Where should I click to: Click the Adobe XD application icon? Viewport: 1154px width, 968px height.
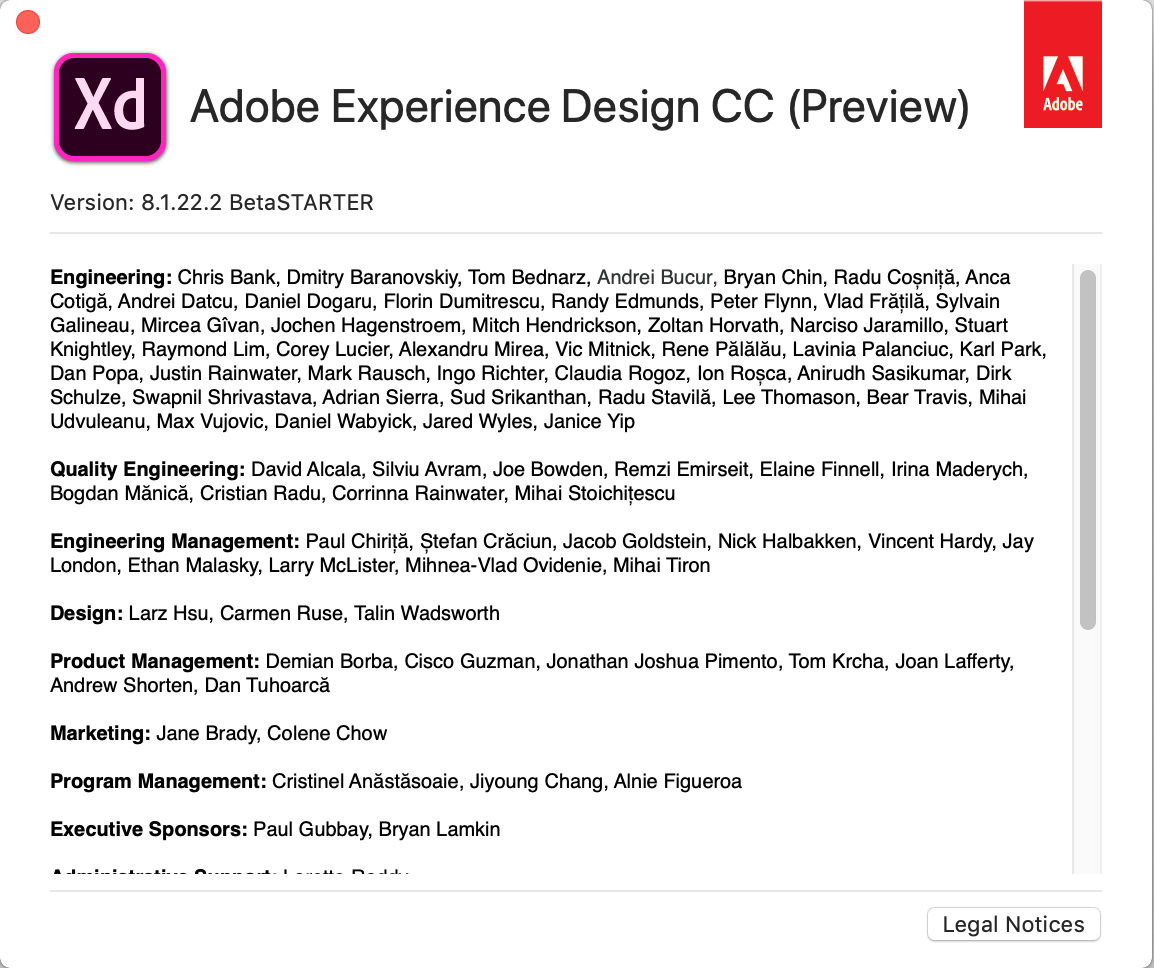[x=110, y=107]
